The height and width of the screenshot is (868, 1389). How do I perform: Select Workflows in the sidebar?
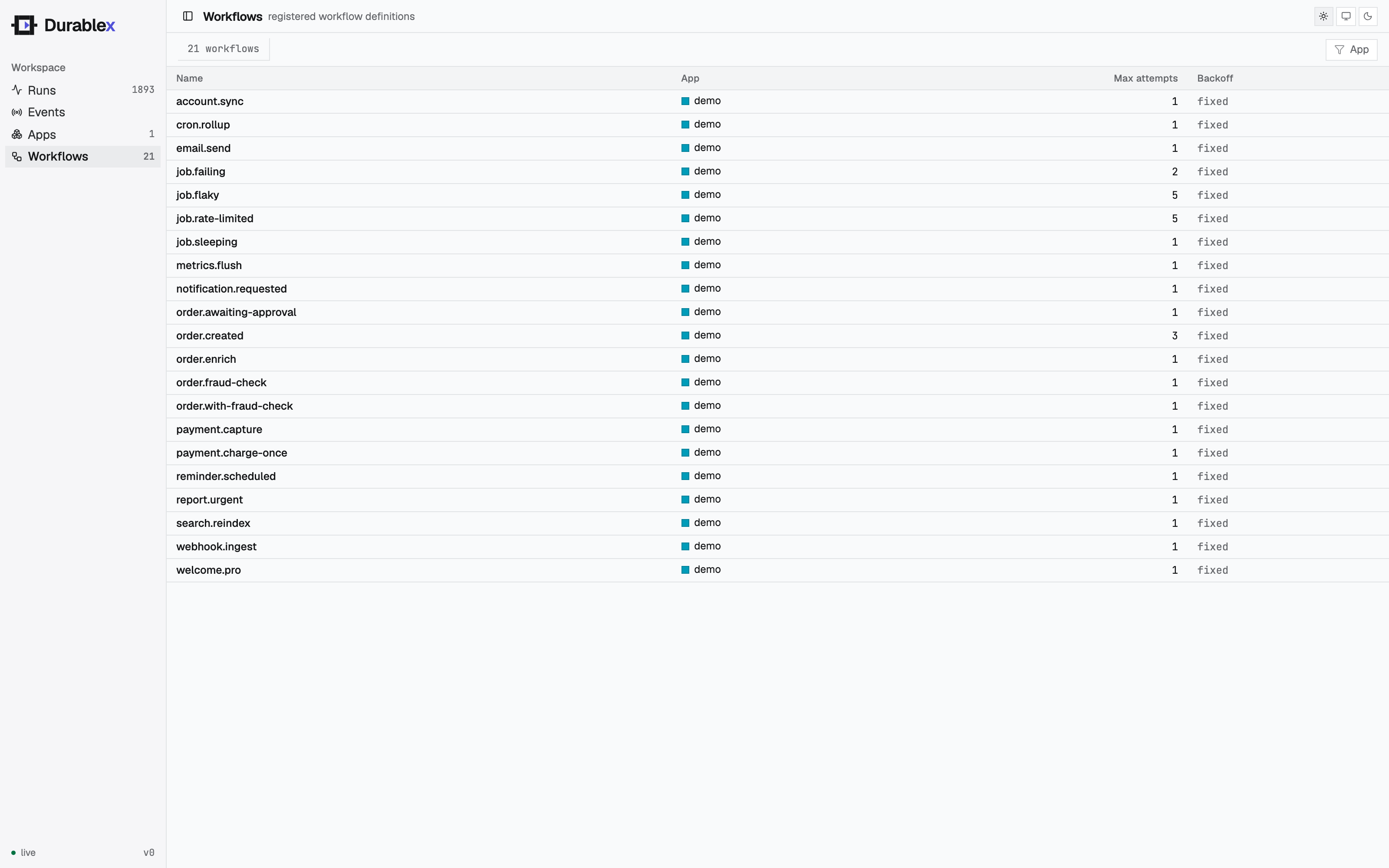tap(82, 157)
